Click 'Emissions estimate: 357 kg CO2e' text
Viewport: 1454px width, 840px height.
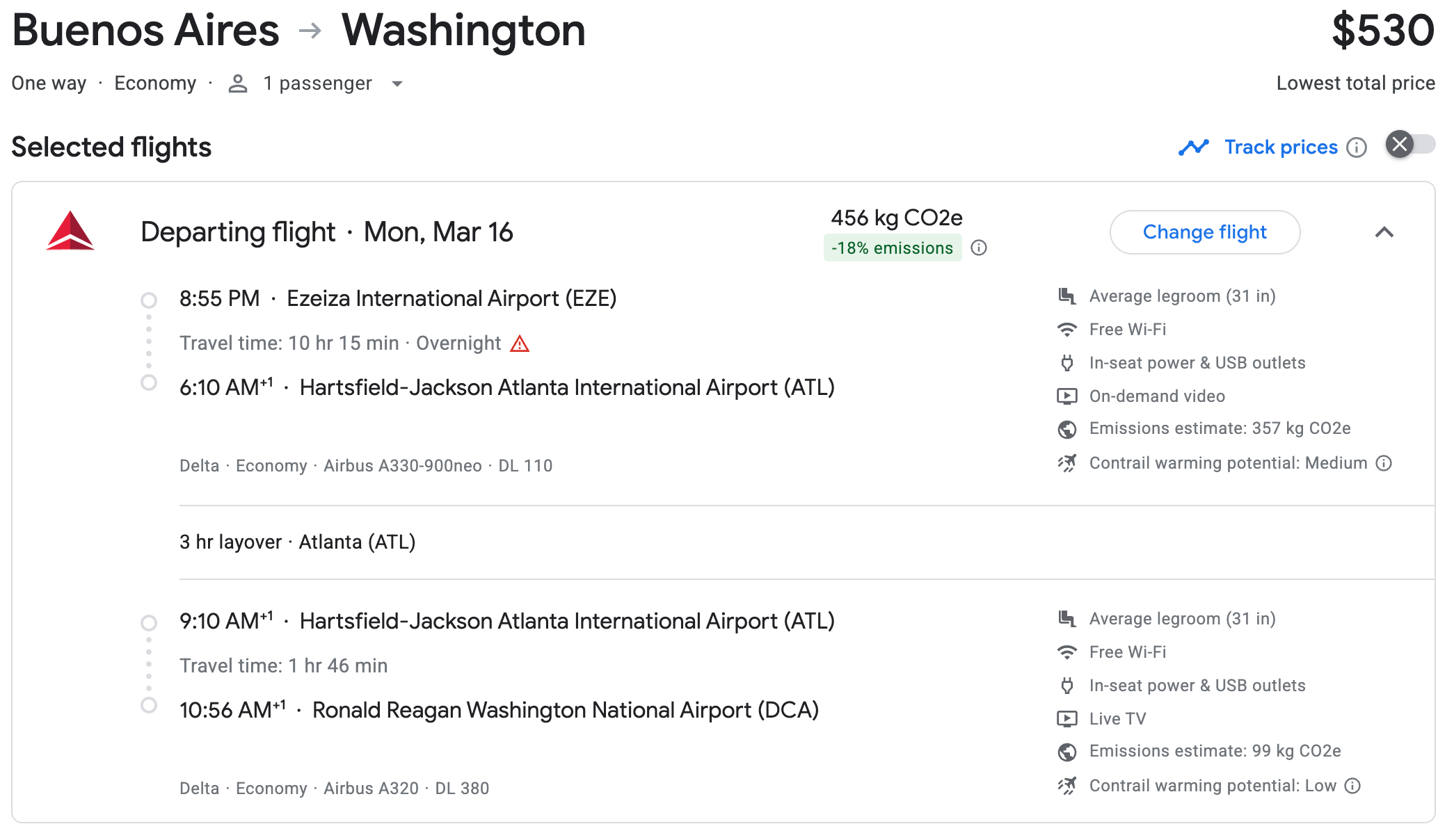click(1220, 429)
